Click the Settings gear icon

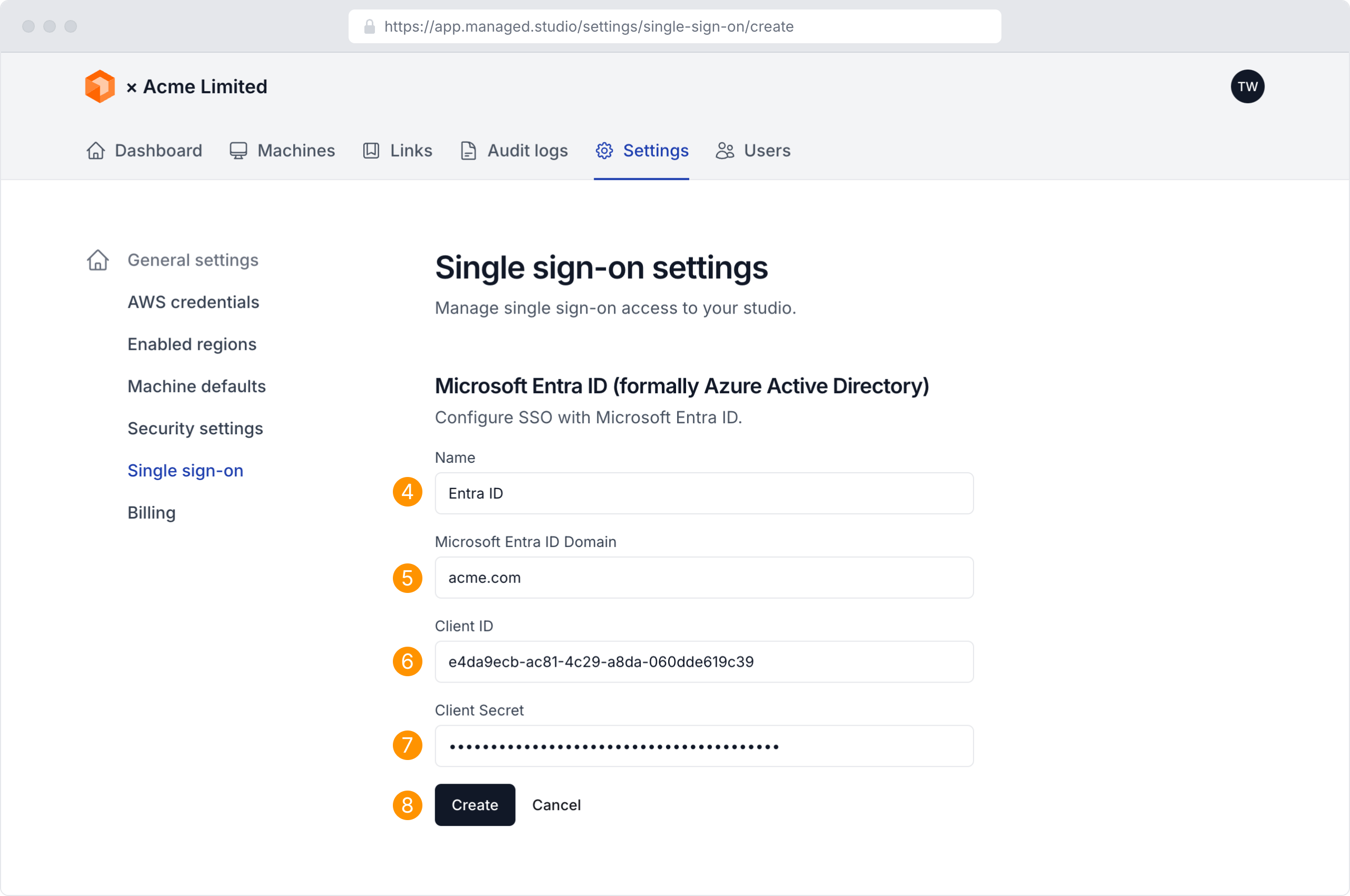pos(604,150)
